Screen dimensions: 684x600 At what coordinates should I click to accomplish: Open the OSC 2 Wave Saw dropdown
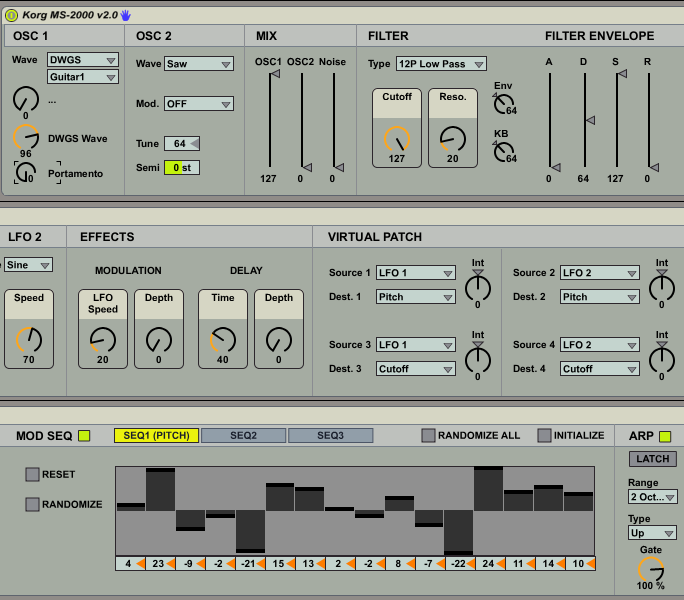pyautogui.click(x=198, y=64)
